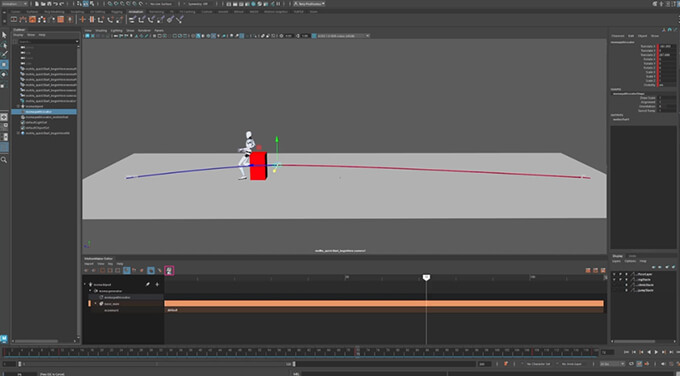
Task: Switch to the Anim layer tab
Action: click(632, 256)
